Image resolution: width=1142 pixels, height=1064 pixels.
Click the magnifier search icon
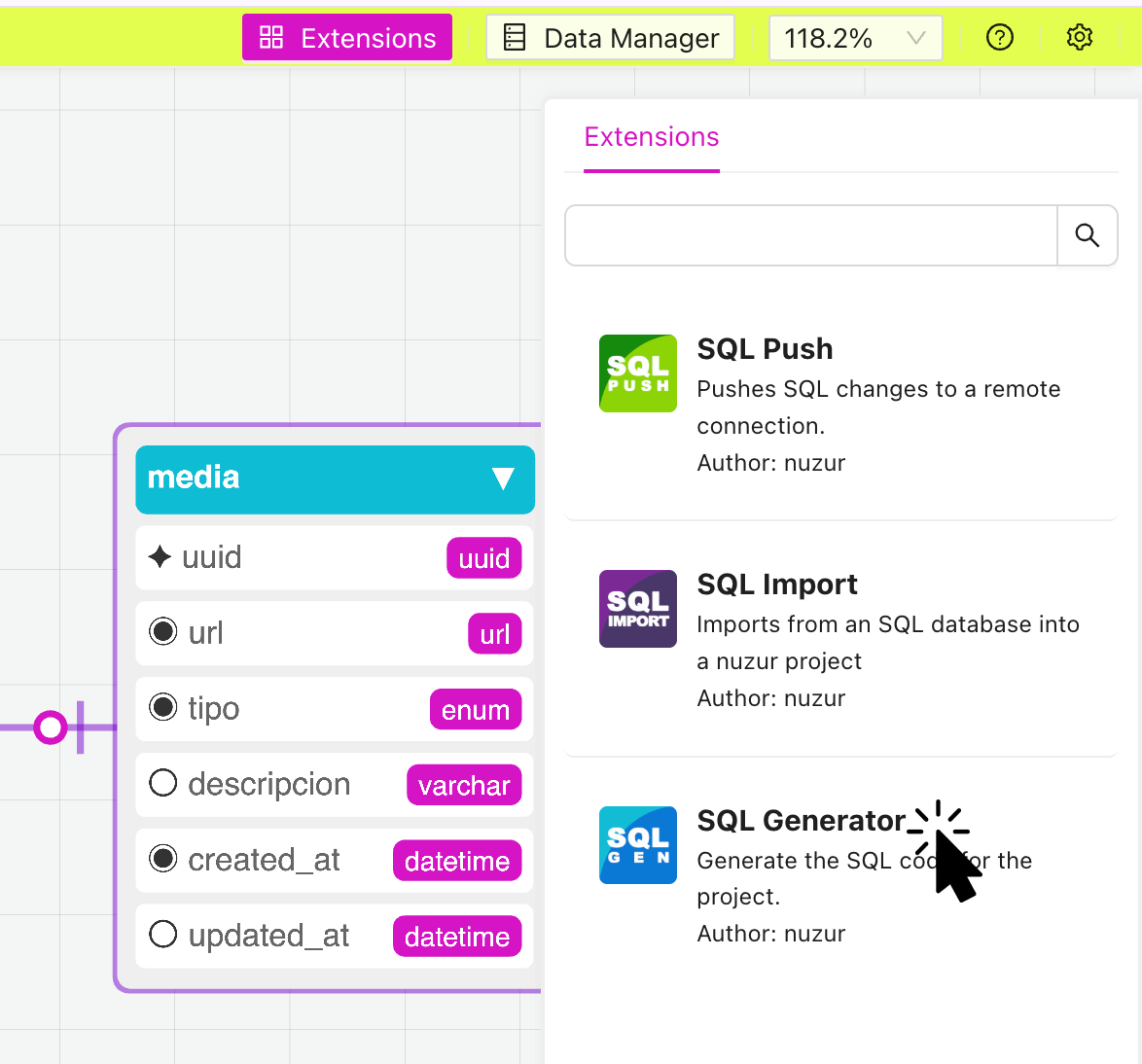[1087, 235]
